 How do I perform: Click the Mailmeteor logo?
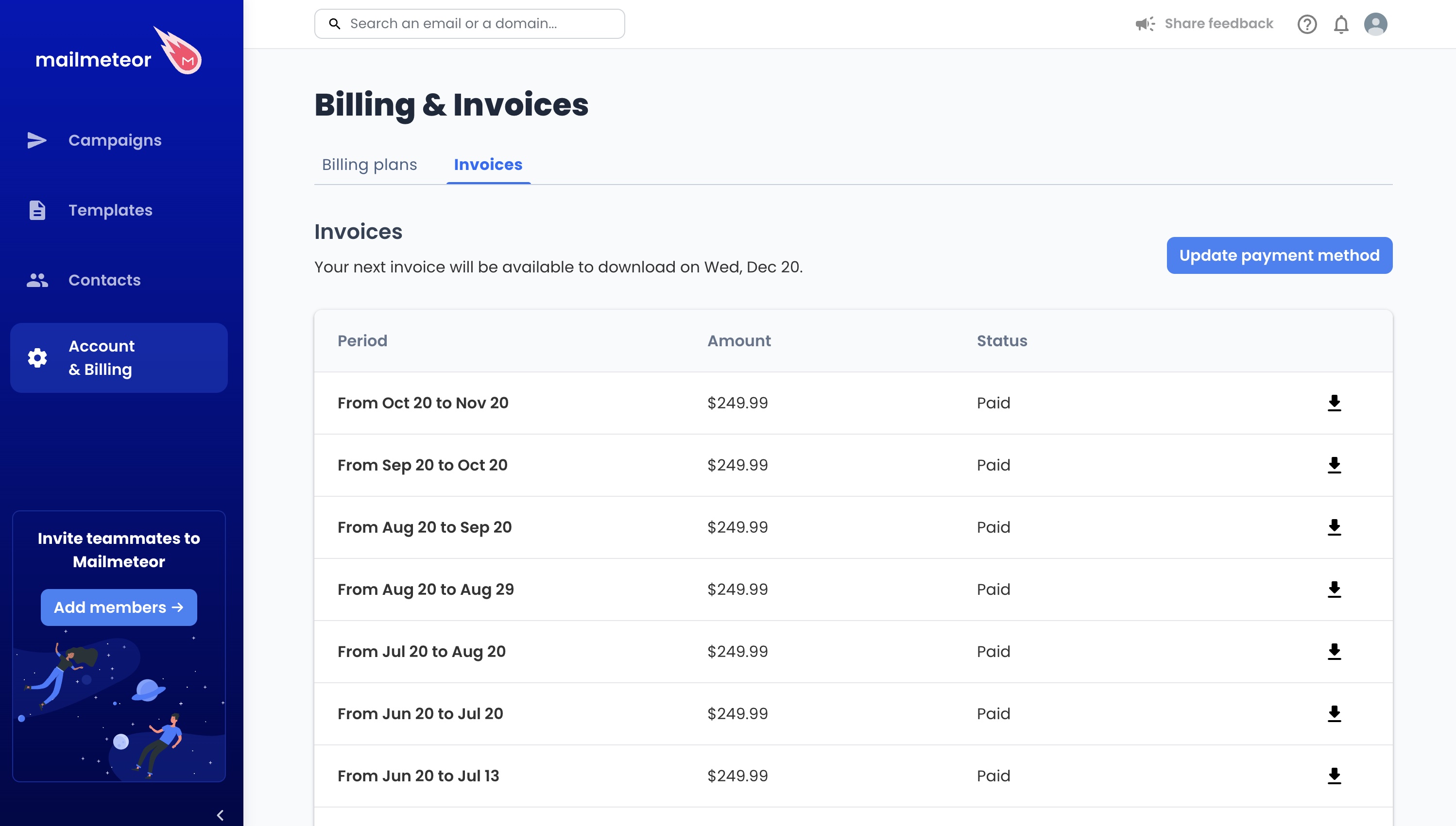tap(119, 51)
